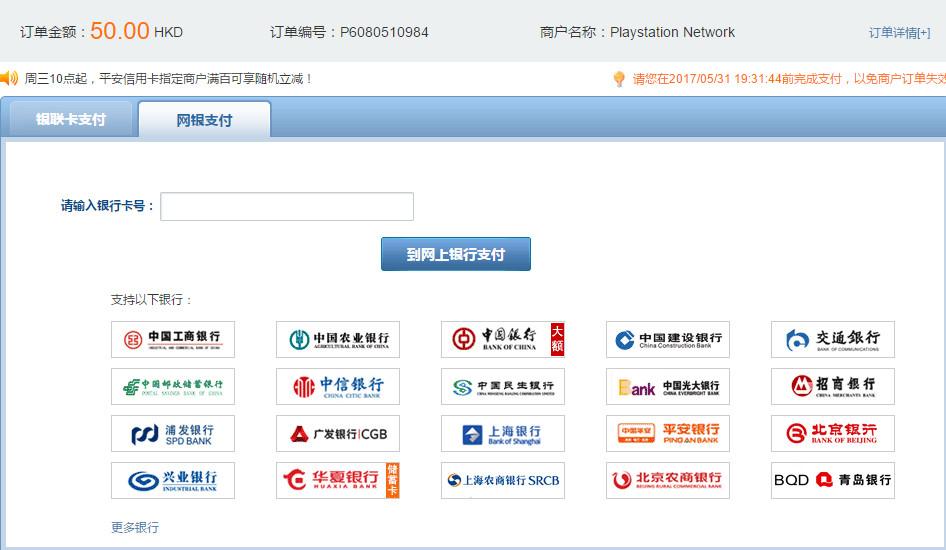Select Huaxia Bank 华夏银行 logo
This screenshot has width=946, height=550.
tap(338, 481)
